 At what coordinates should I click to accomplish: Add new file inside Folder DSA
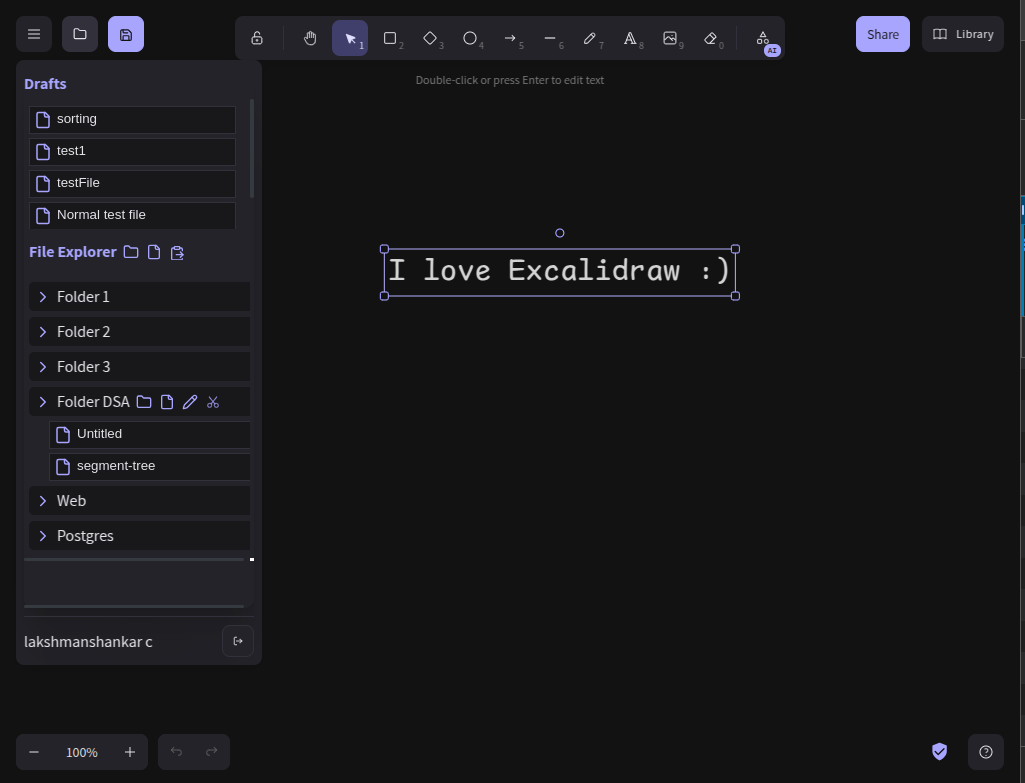[167, 402]
